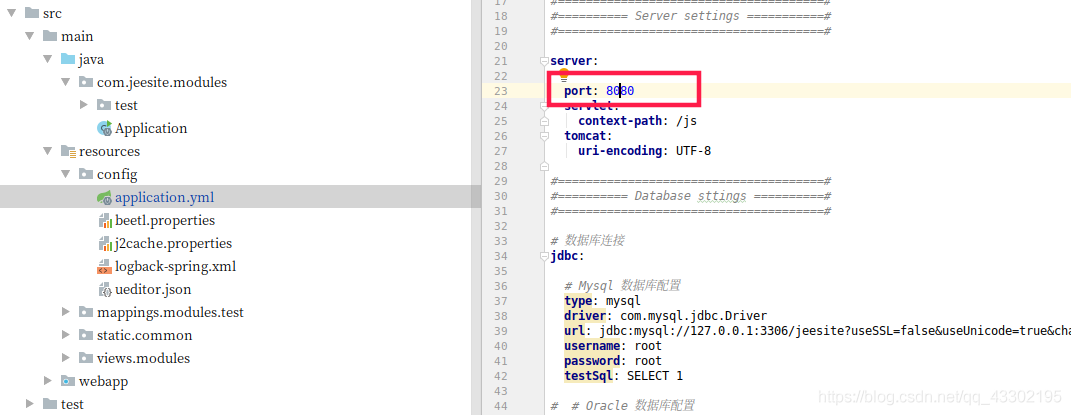Viewport: 1071px width, 415px height.
Task: Click the 'tomcat:' key text
Action: 588,136
